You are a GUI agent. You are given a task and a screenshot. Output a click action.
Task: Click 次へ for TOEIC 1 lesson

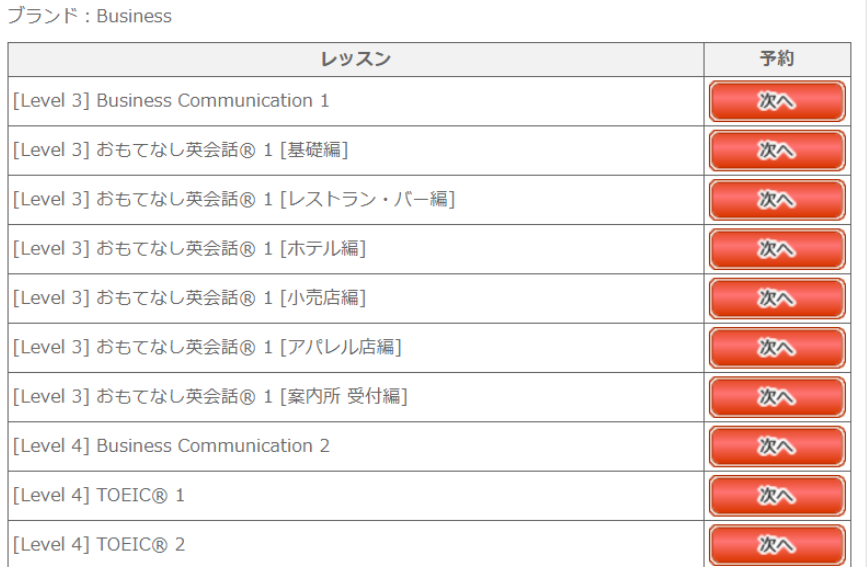coord(777,496)
